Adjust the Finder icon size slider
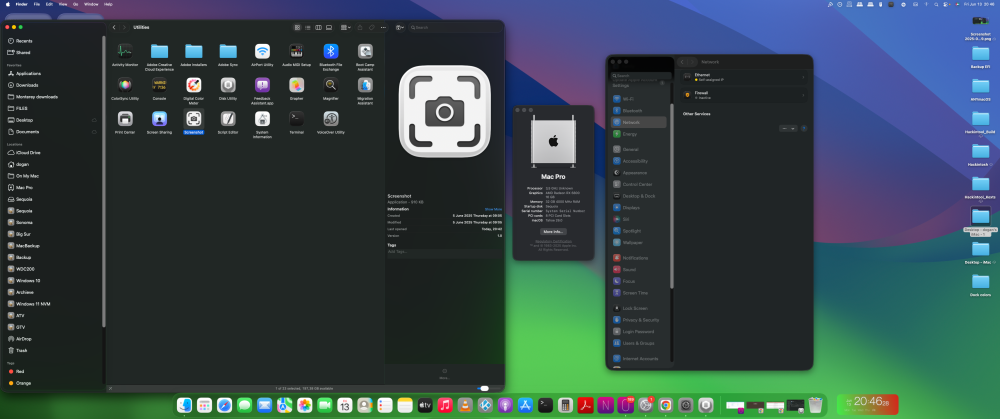1000x419 pixels. 485,388
